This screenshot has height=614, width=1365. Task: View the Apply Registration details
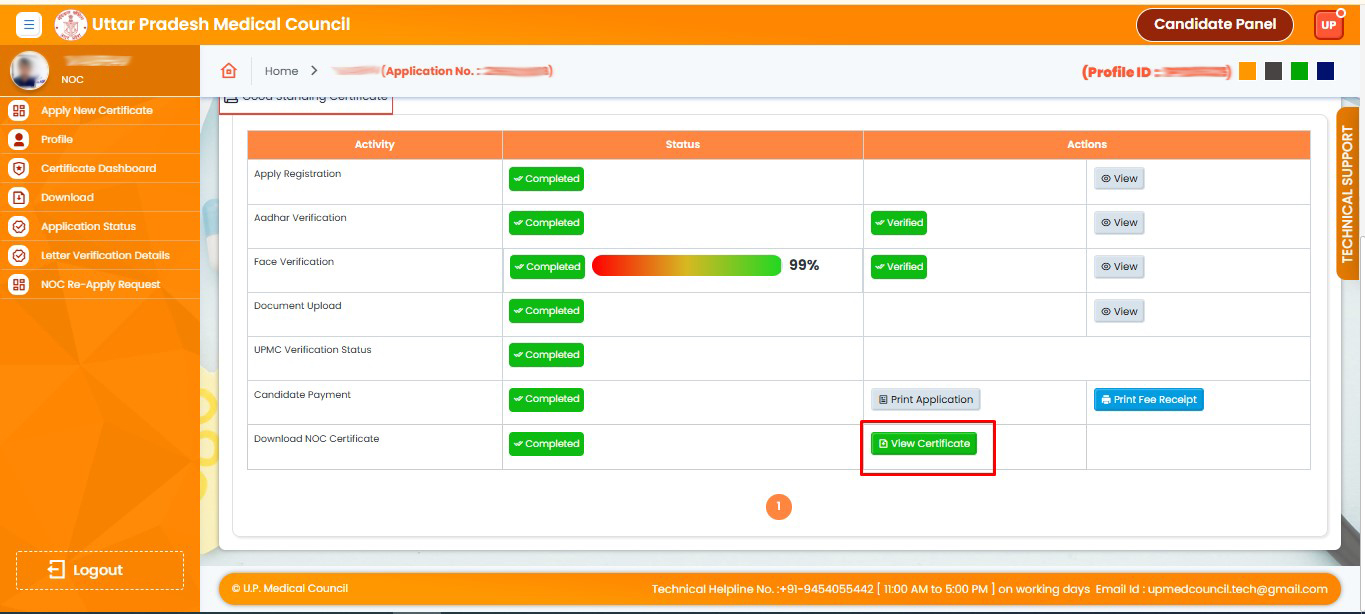tap(1119, 179)
